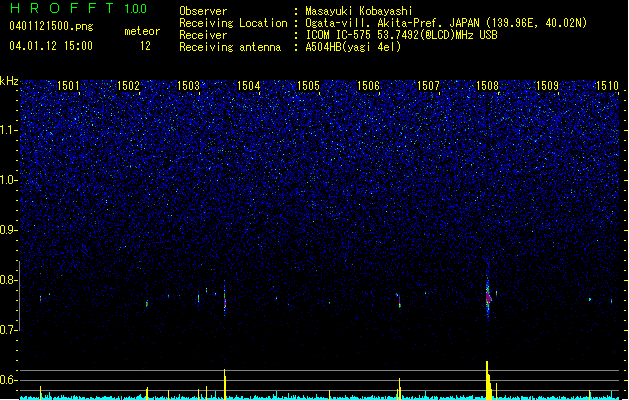
Task: Click the yellow power spike after 1506
Action: pos(400,388)
